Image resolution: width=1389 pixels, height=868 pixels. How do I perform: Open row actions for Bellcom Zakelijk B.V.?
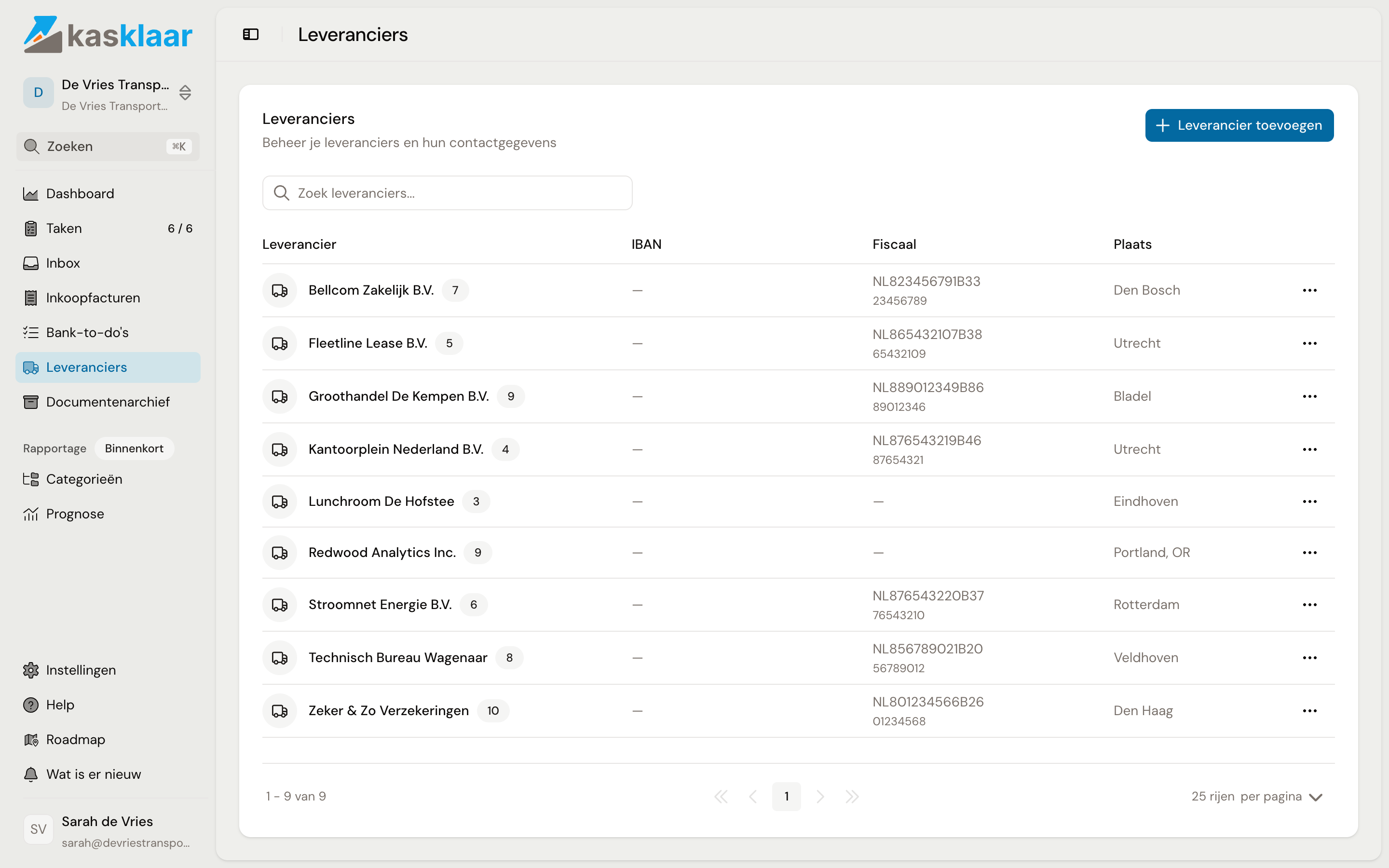[x=1310, y=290]
